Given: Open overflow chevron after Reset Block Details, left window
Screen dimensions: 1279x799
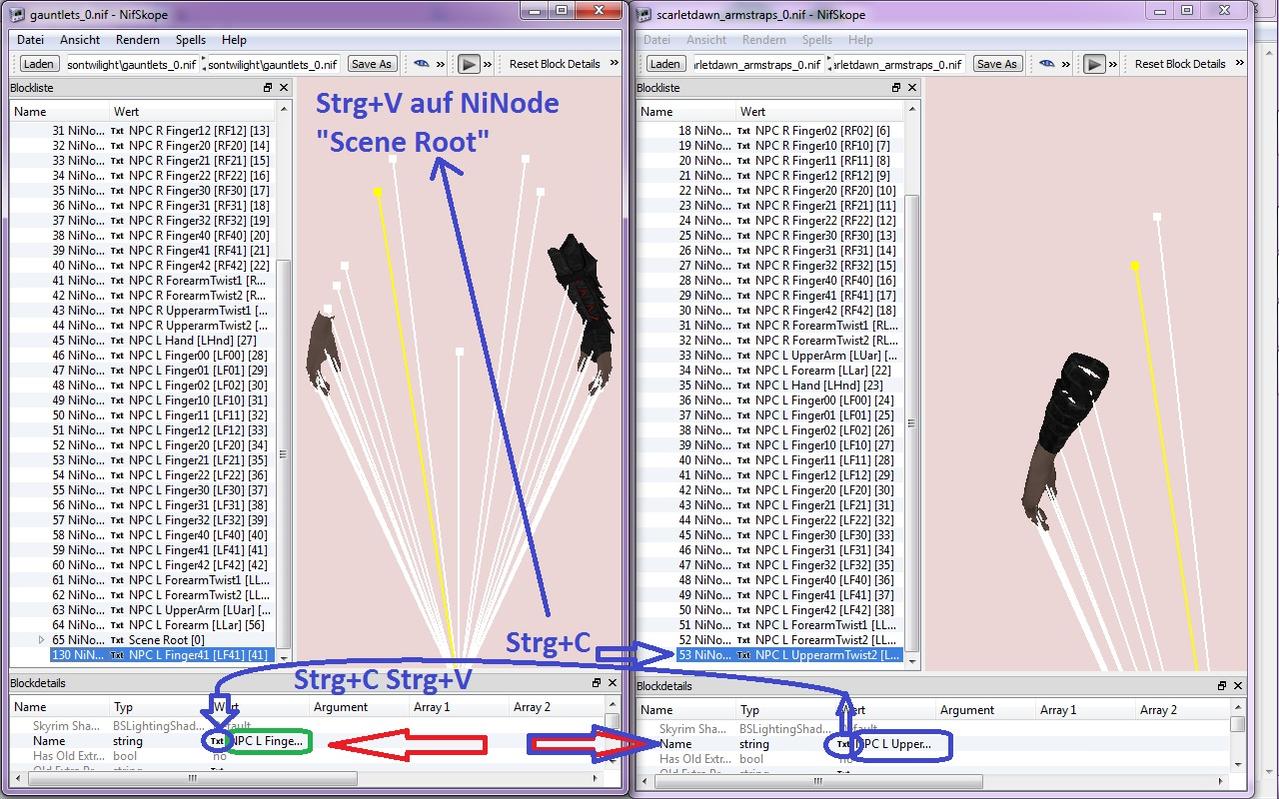Looking at the screenshot, I should (614, 64).
